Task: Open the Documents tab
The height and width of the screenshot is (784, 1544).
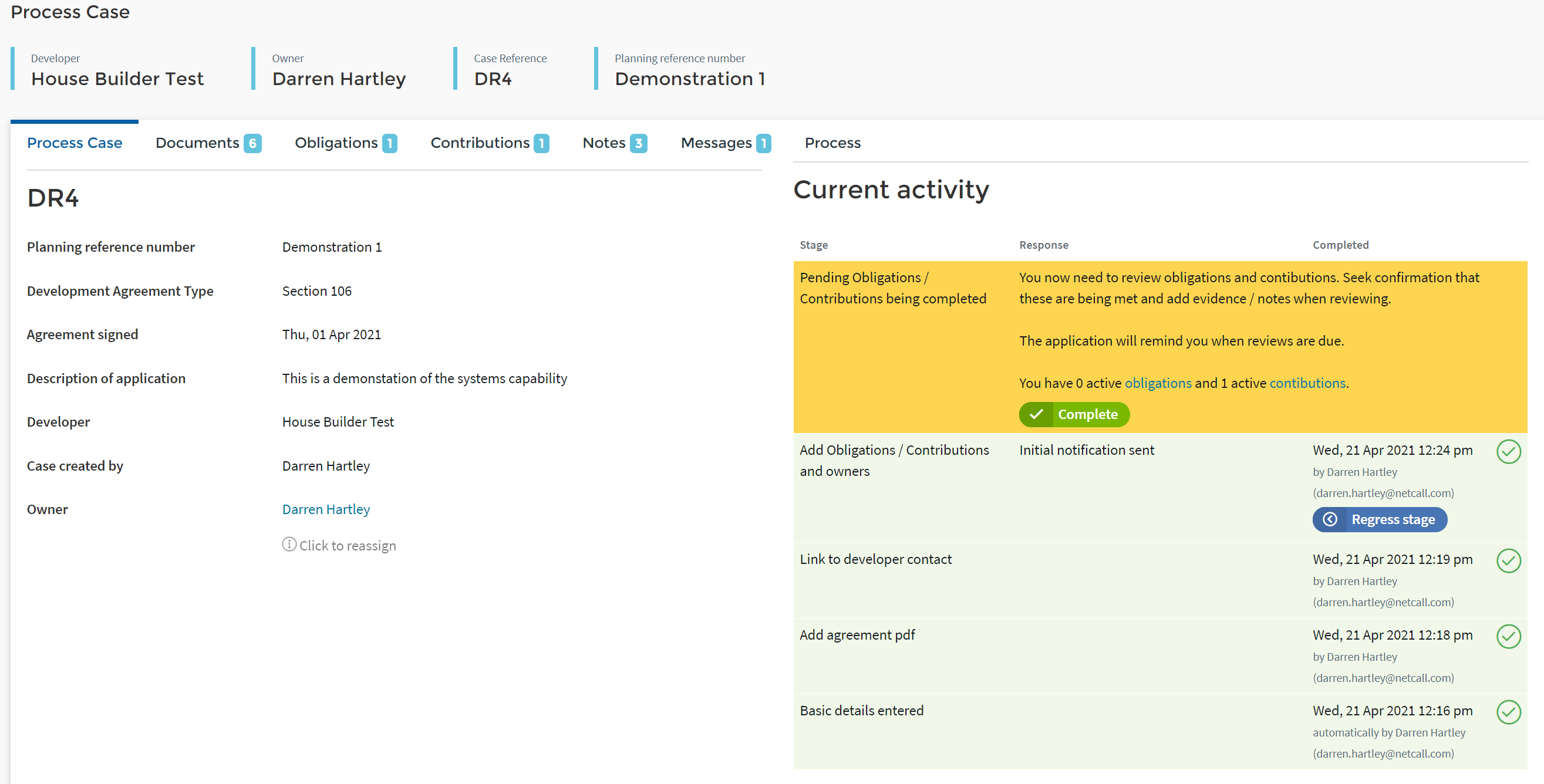Action: 197,143
